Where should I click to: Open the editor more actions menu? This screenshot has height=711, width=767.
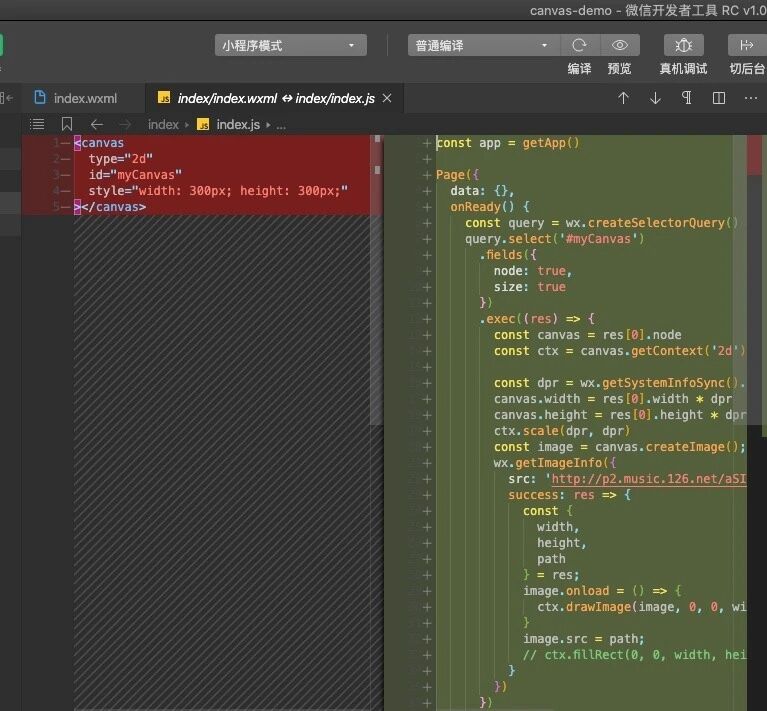(750, 98)
